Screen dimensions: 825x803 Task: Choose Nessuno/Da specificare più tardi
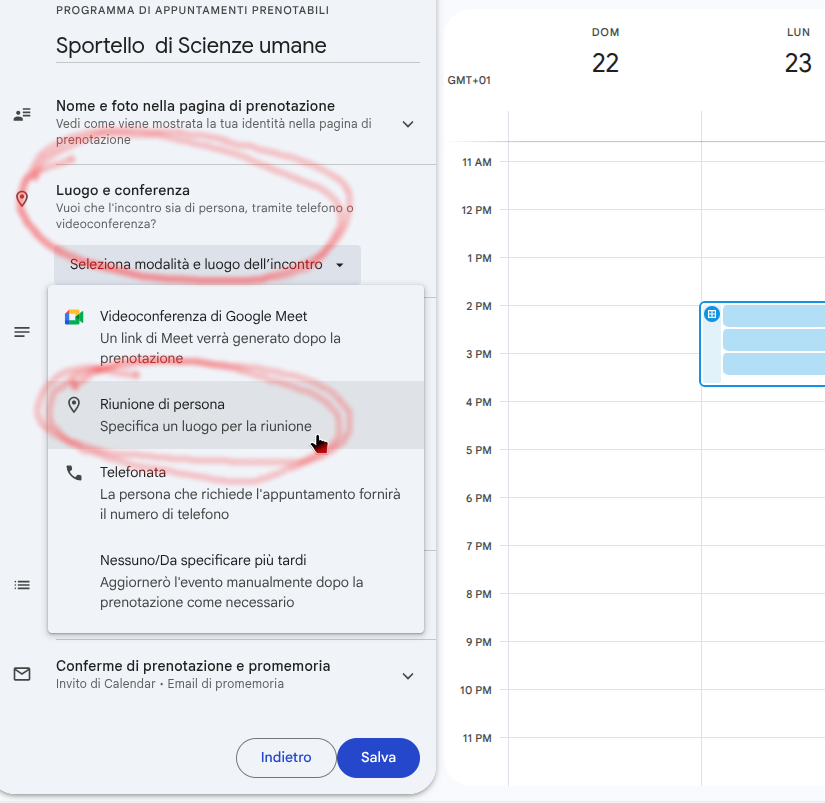coord(236,581)
